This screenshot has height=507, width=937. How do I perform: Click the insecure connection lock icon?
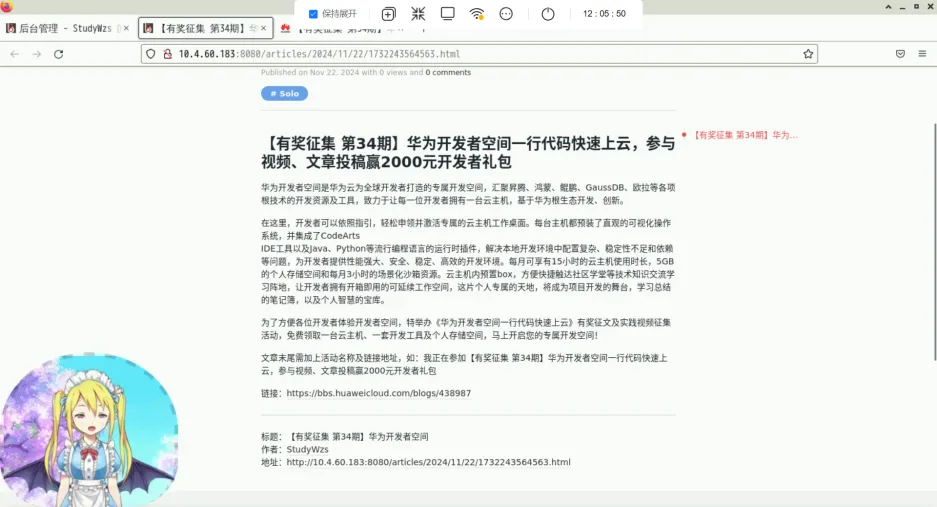pos(168,54)
